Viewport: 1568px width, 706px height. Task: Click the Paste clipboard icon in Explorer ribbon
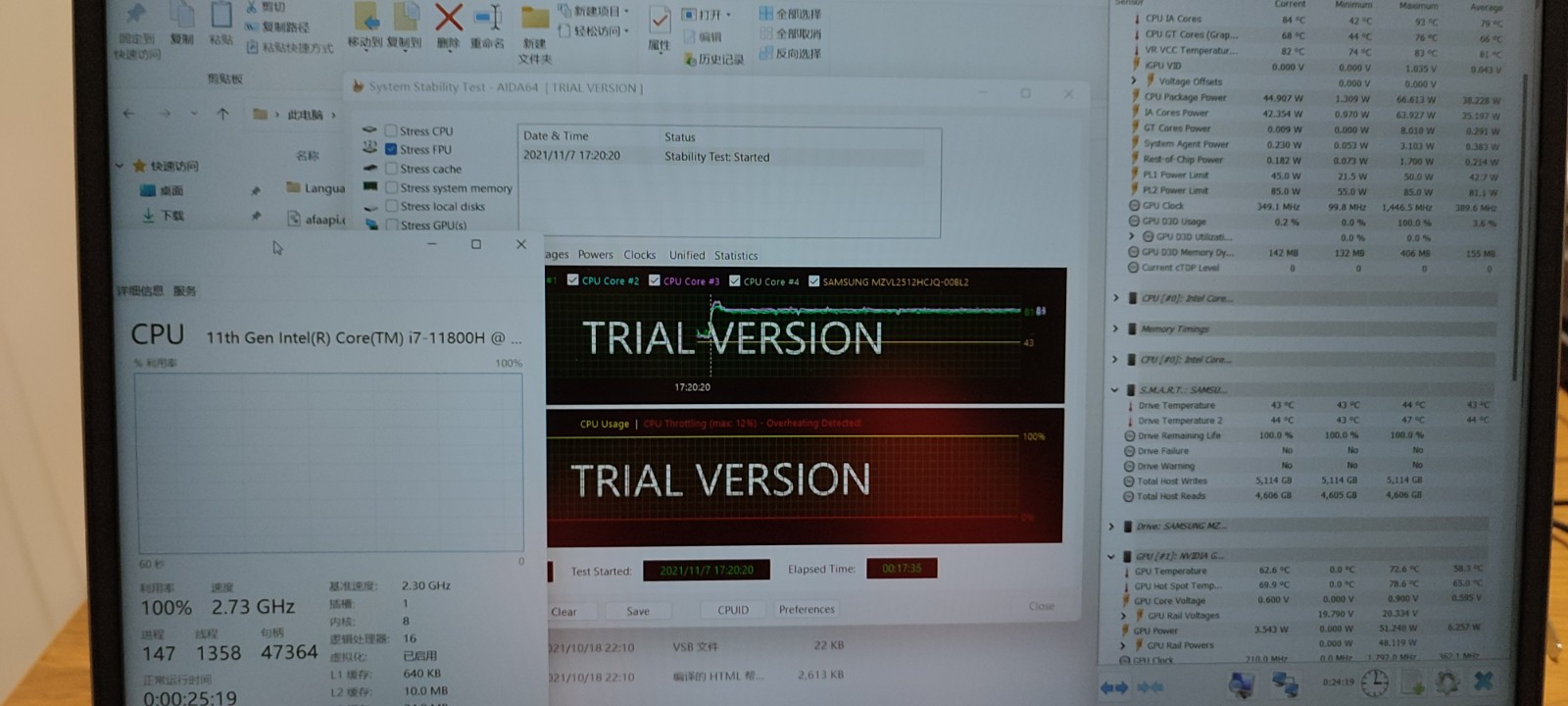pos(221,14)
